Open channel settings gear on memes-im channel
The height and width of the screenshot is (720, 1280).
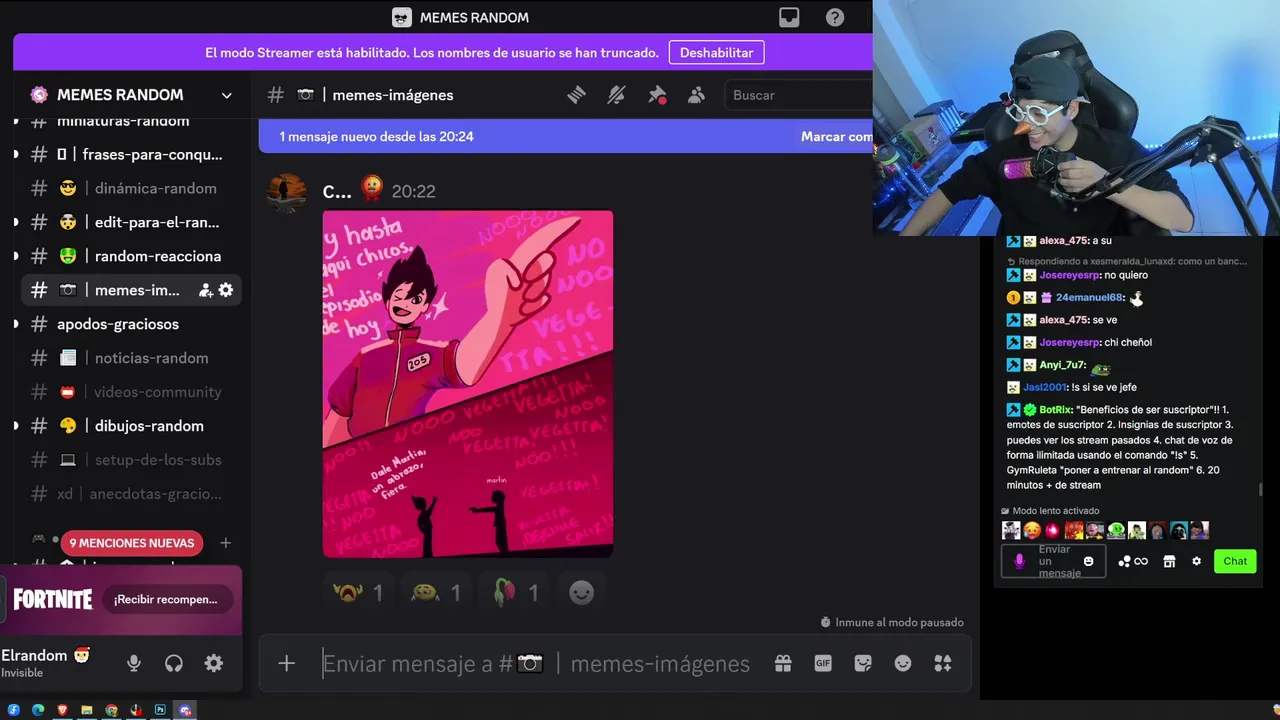(x=226, y=290)
